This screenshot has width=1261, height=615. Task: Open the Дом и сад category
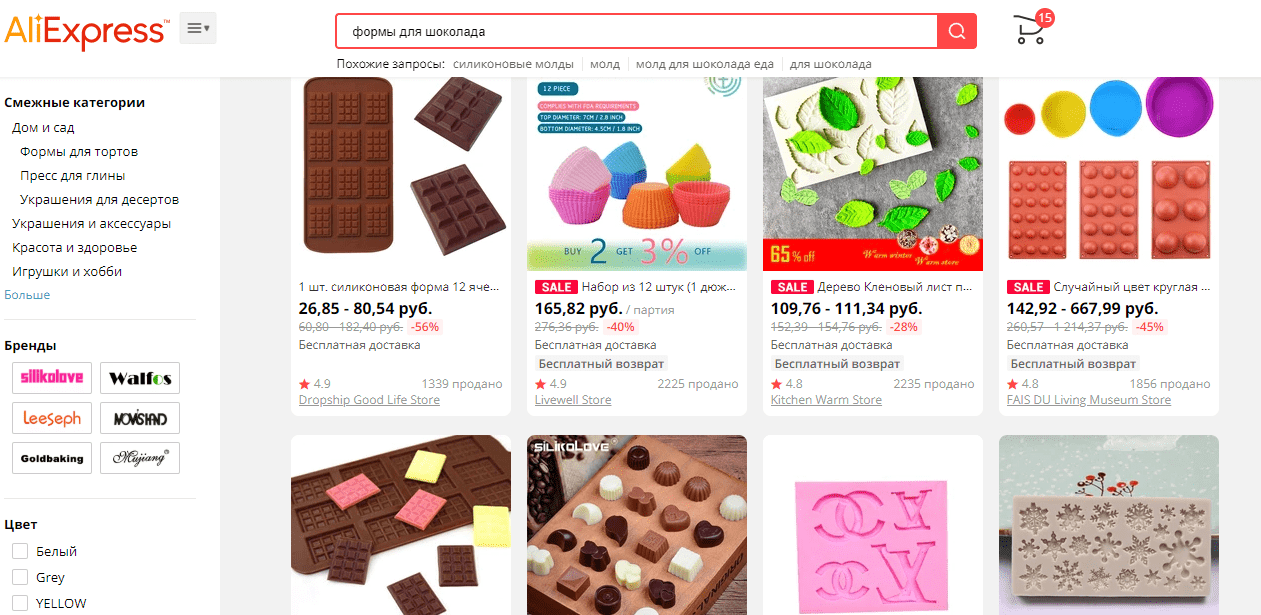click(43, 128)
